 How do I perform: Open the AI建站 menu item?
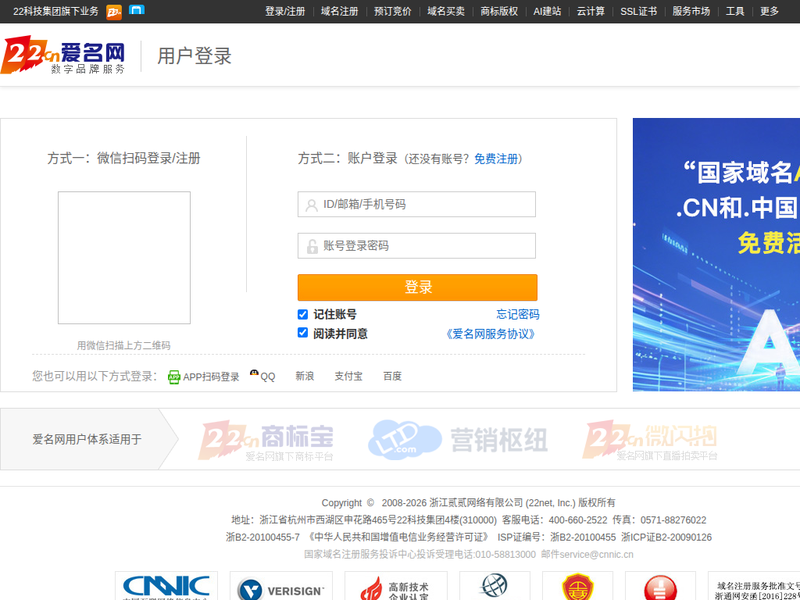[x=547, y=11]
